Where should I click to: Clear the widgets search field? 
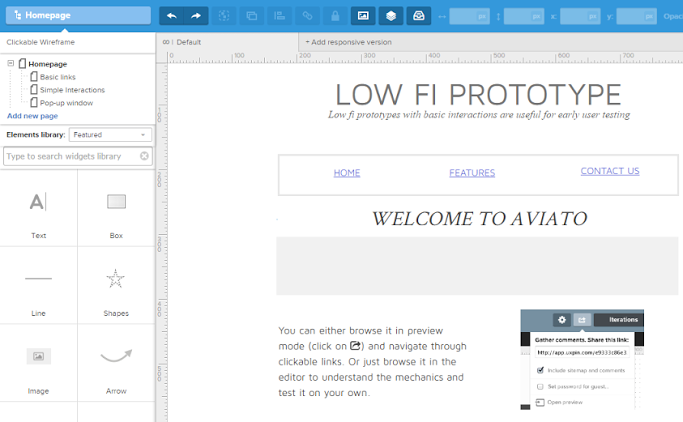pos(144,156)
